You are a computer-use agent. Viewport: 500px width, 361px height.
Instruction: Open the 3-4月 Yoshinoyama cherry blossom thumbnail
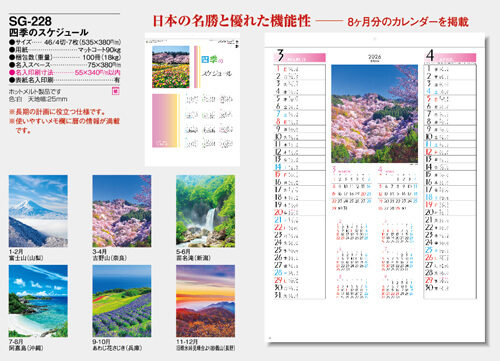[x=122, y=211]
